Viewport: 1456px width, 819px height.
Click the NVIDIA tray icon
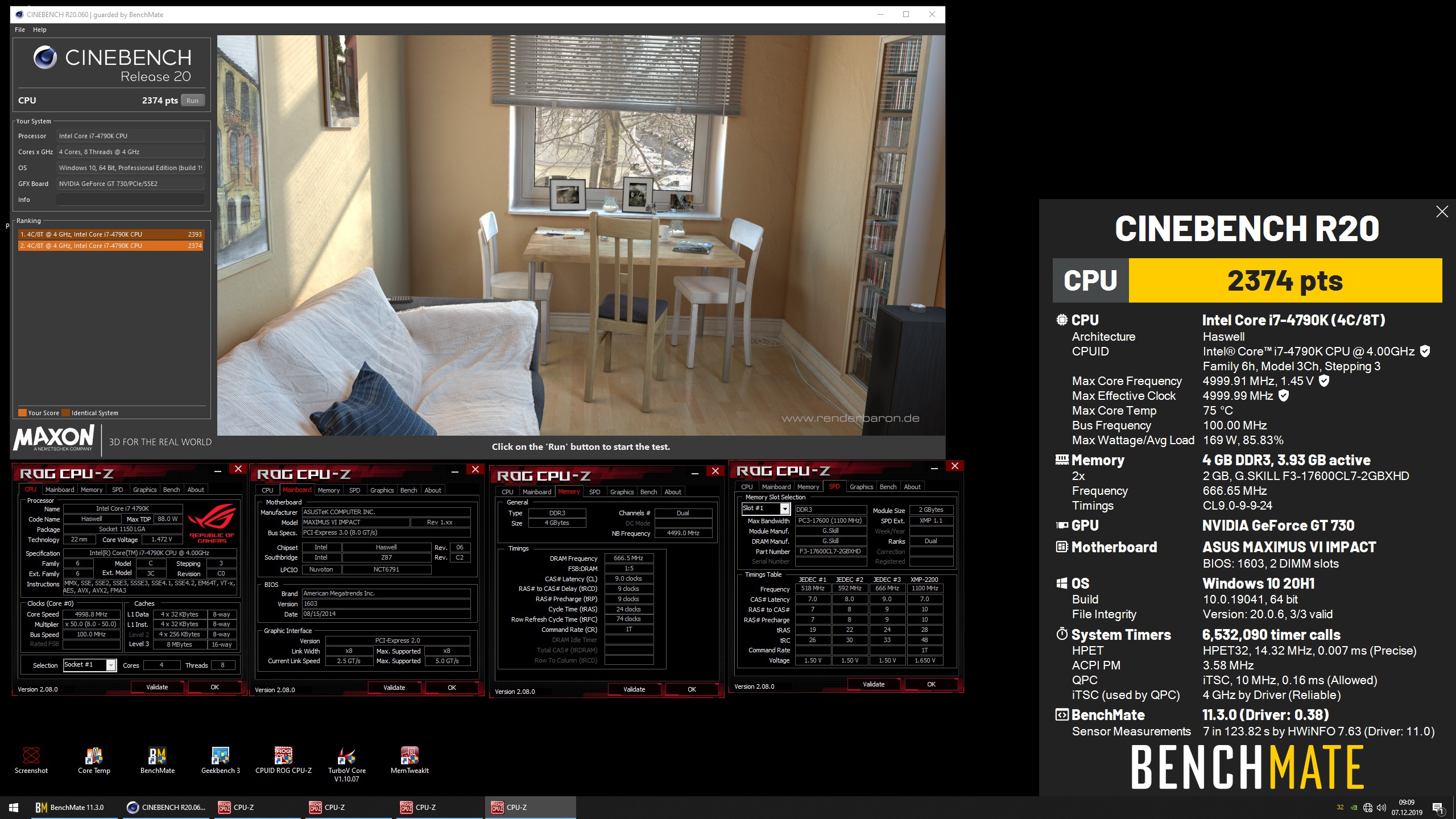point(1354,808)
